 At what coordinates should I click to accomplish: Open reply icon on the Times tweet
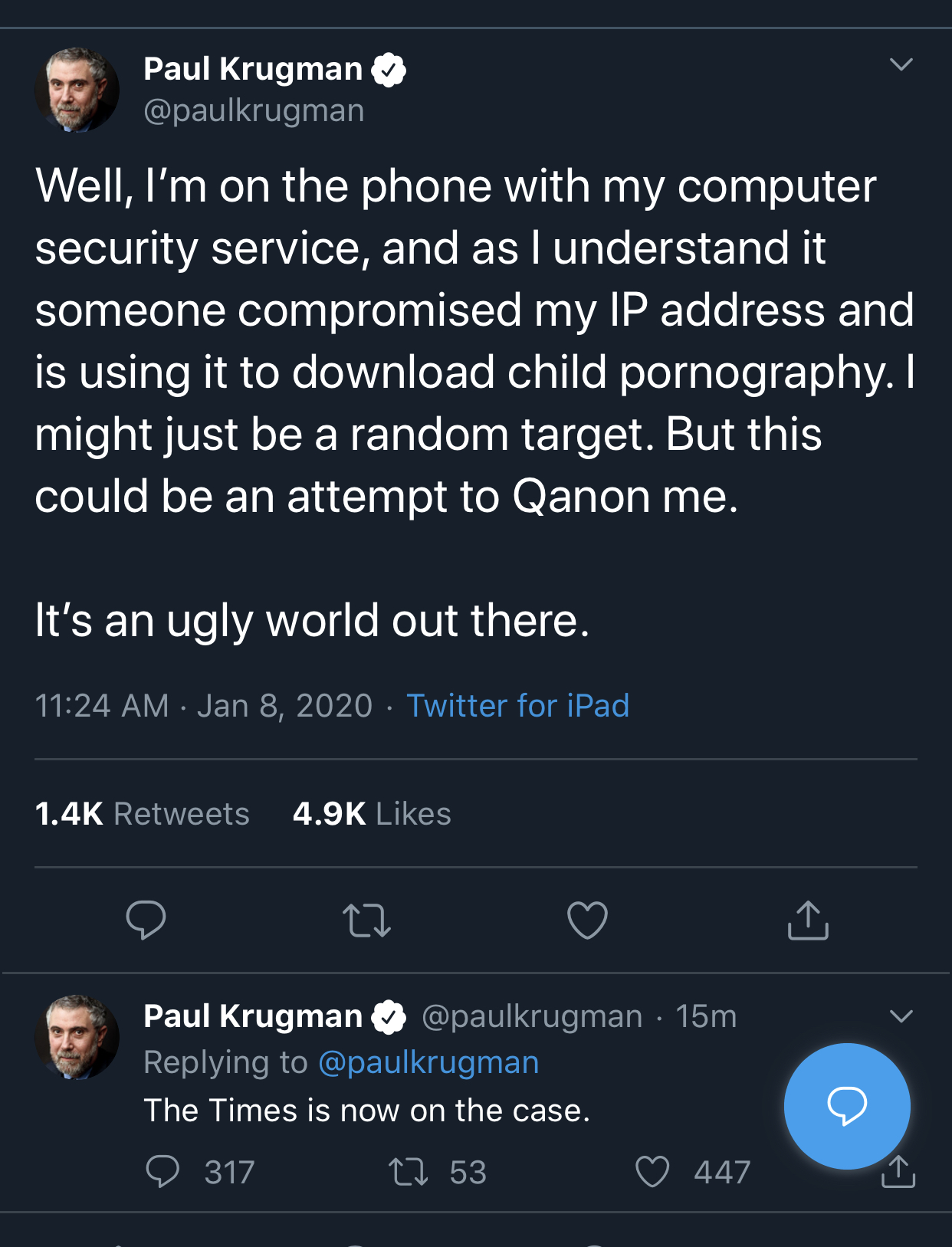click(x=162, y=1171)
